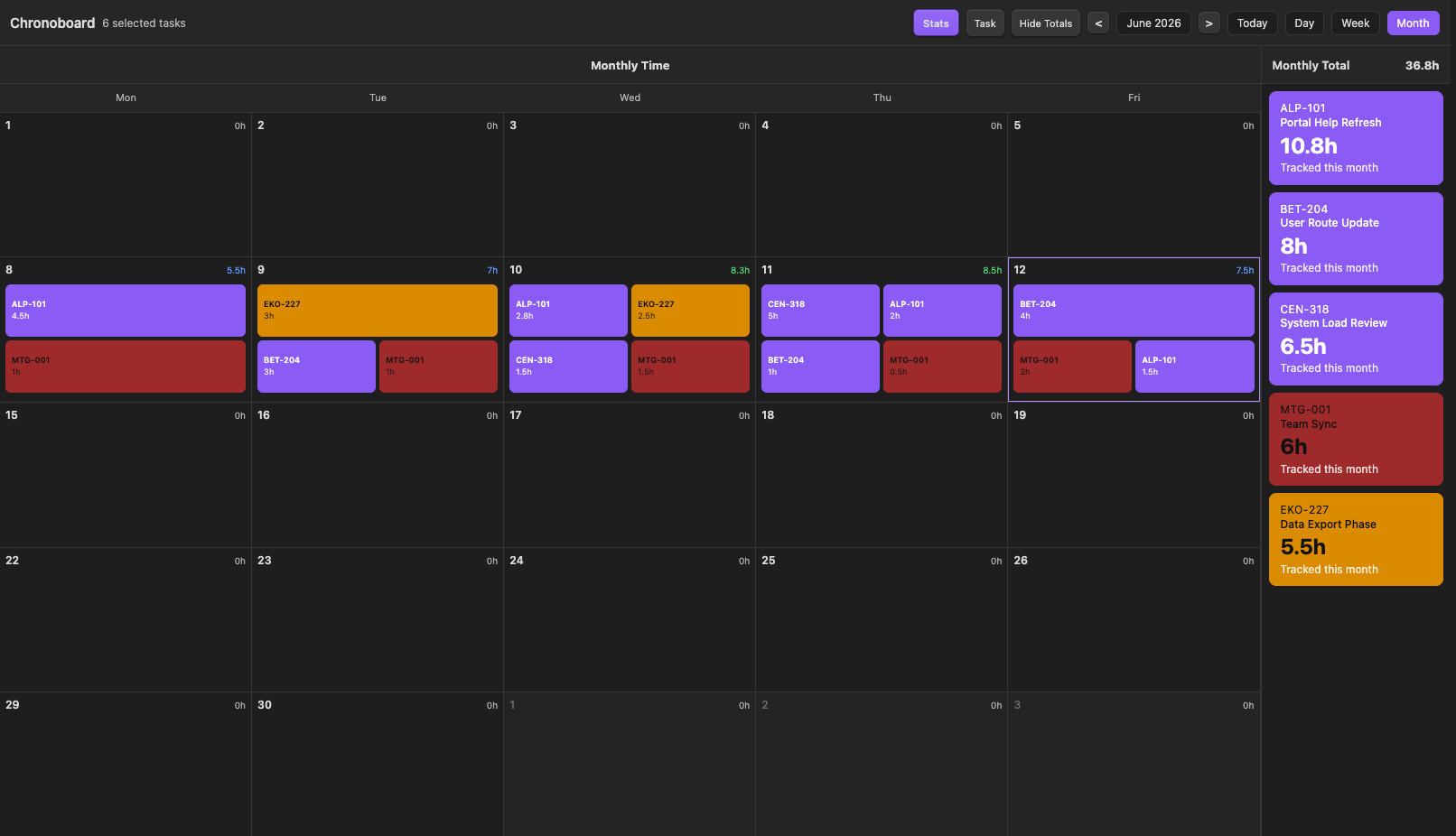
Task: Click the Monthly Total 36.8h value
Action: click(x=1422, y=66)
